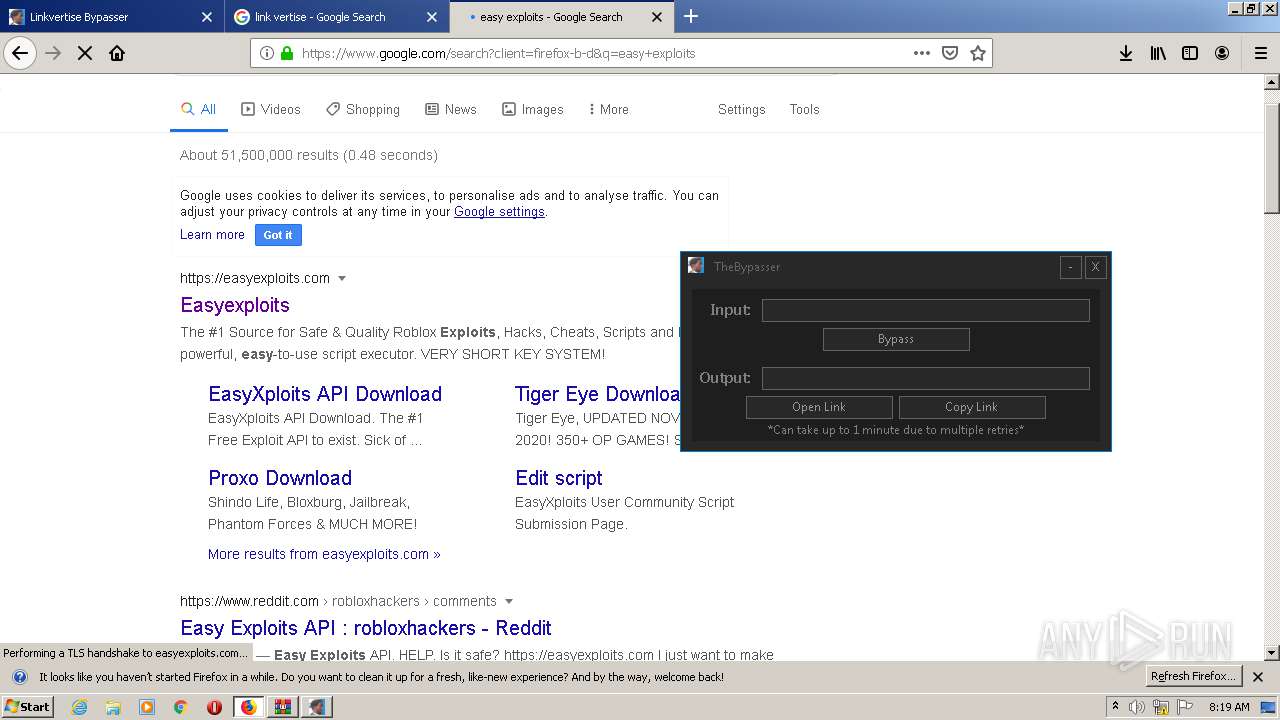1280x720 pixels.
Task: Launch Internet Explorer from the taskbar
Action: point(80,707)
